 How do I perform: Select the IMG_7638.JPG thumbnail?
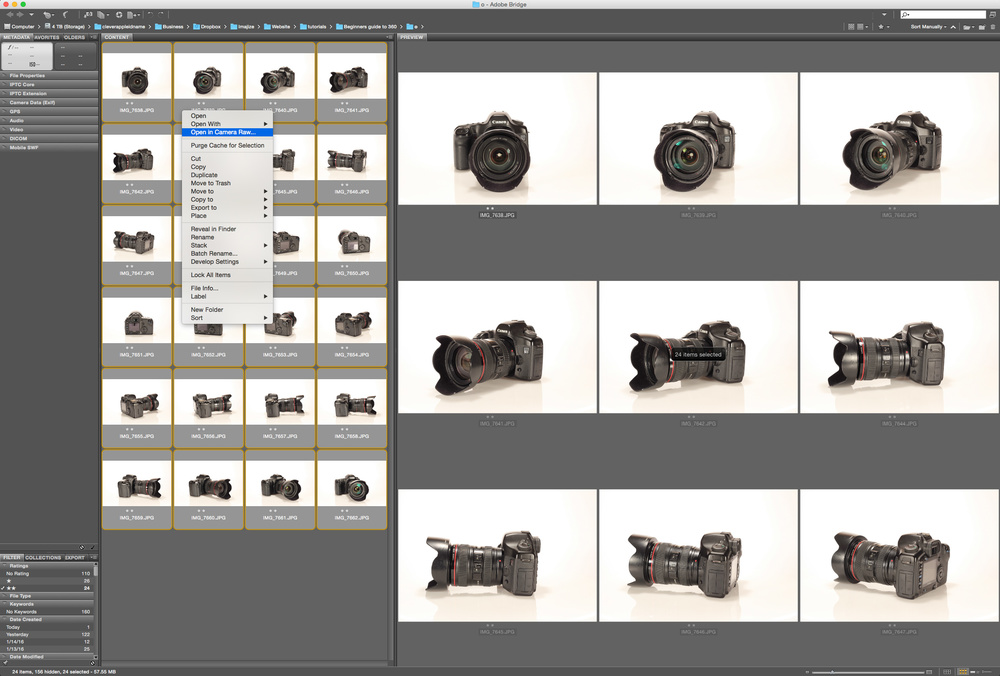click(137, 80)
